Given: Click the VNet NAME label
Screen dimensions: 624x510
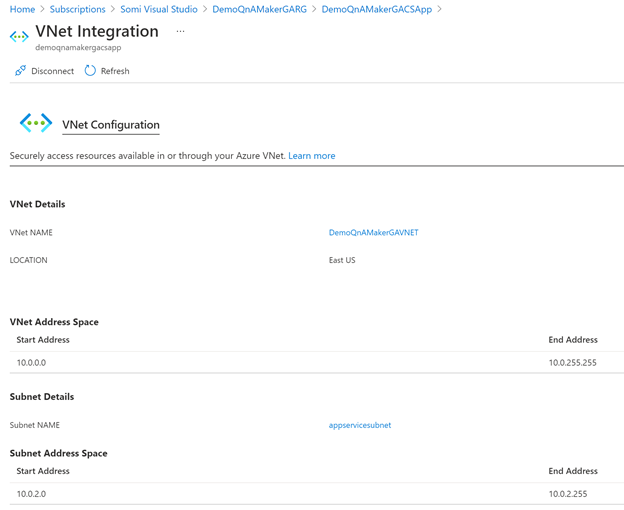Looking at the screenshot, I should click(31, 233).
